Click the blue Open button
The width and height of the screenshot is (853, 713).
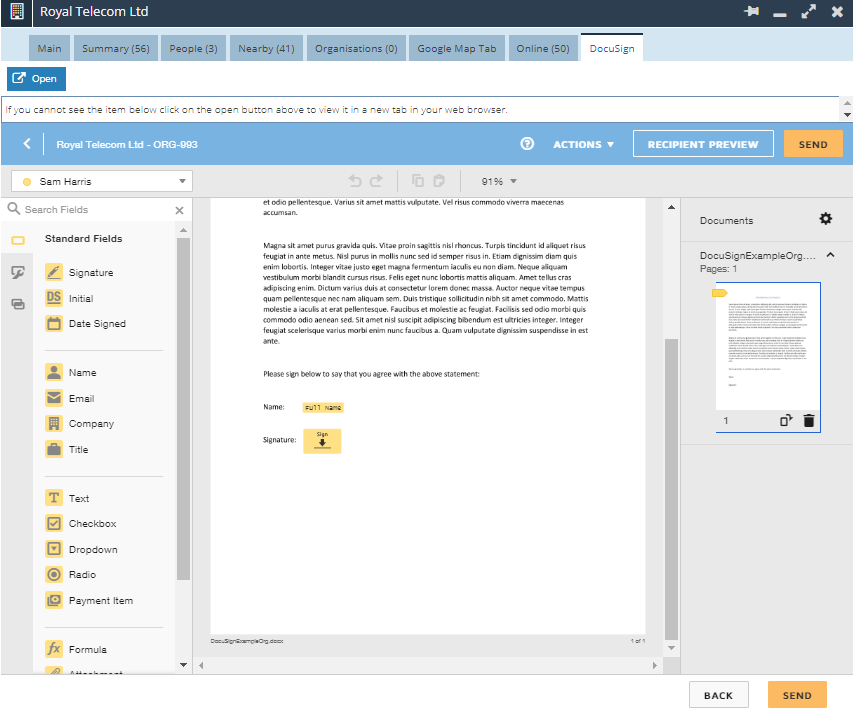[36, 79]
